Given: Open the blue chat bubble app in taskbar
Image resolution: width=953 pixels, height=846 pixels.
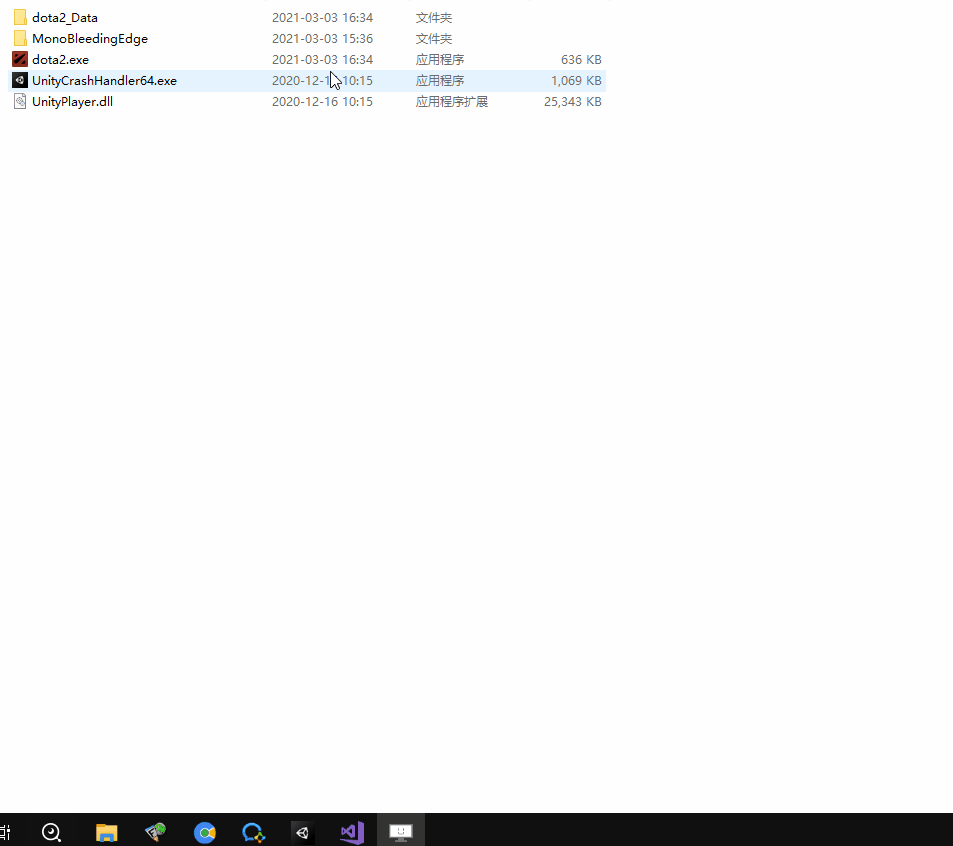Looking at the screenshot, I should 253,832.
